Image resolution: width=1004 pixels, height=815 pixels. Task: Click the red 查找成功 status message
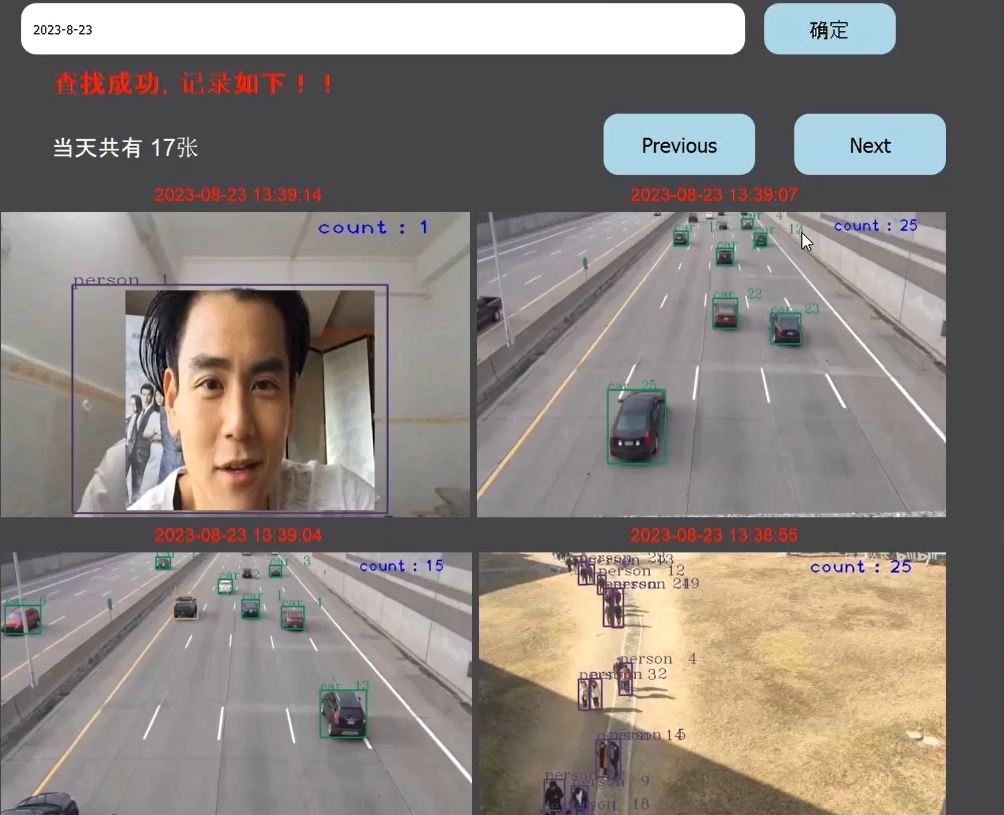tap(195, 84)
